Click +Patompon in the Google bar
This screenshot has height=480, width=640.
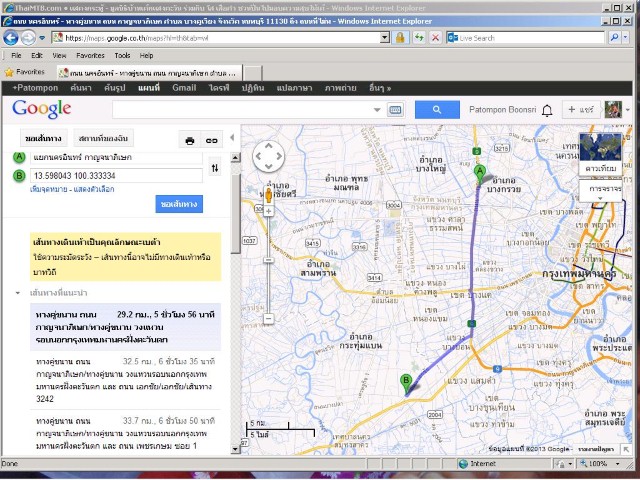point(35,88)
